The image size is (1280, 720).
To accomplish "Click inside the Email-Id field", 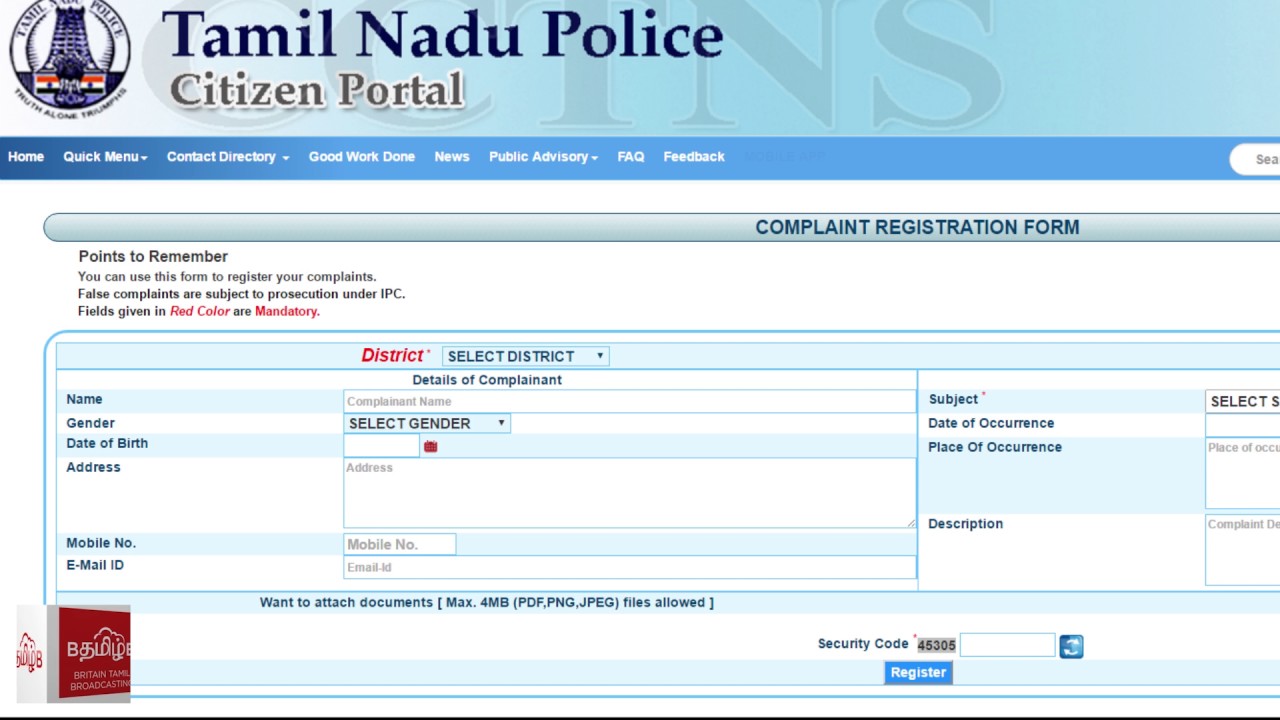I will (628, 567).
